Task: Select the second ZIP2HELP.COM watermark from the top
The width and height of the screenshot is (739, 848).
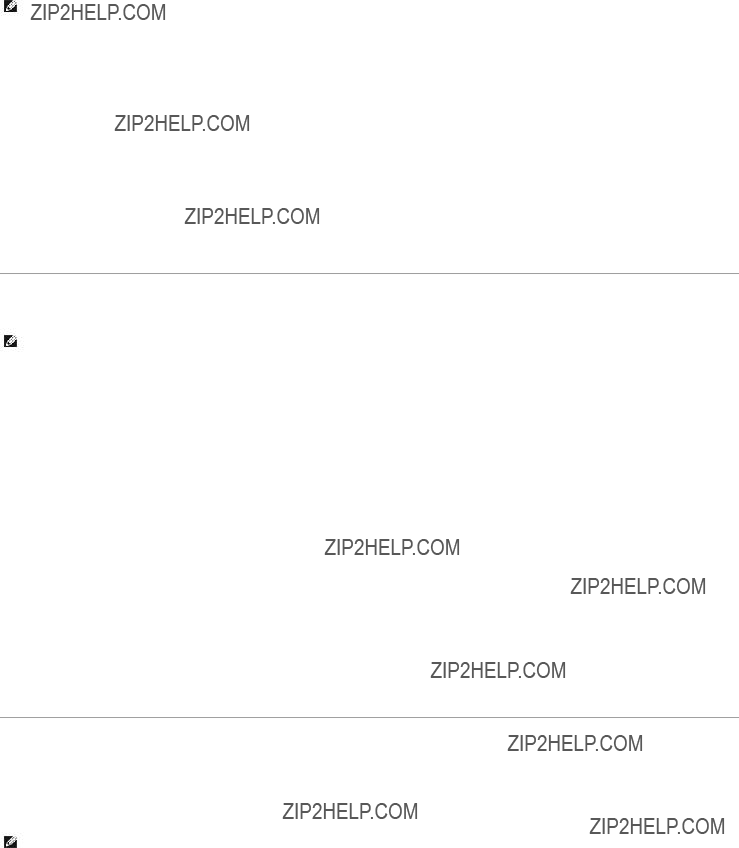Action: tap(182, 124)
